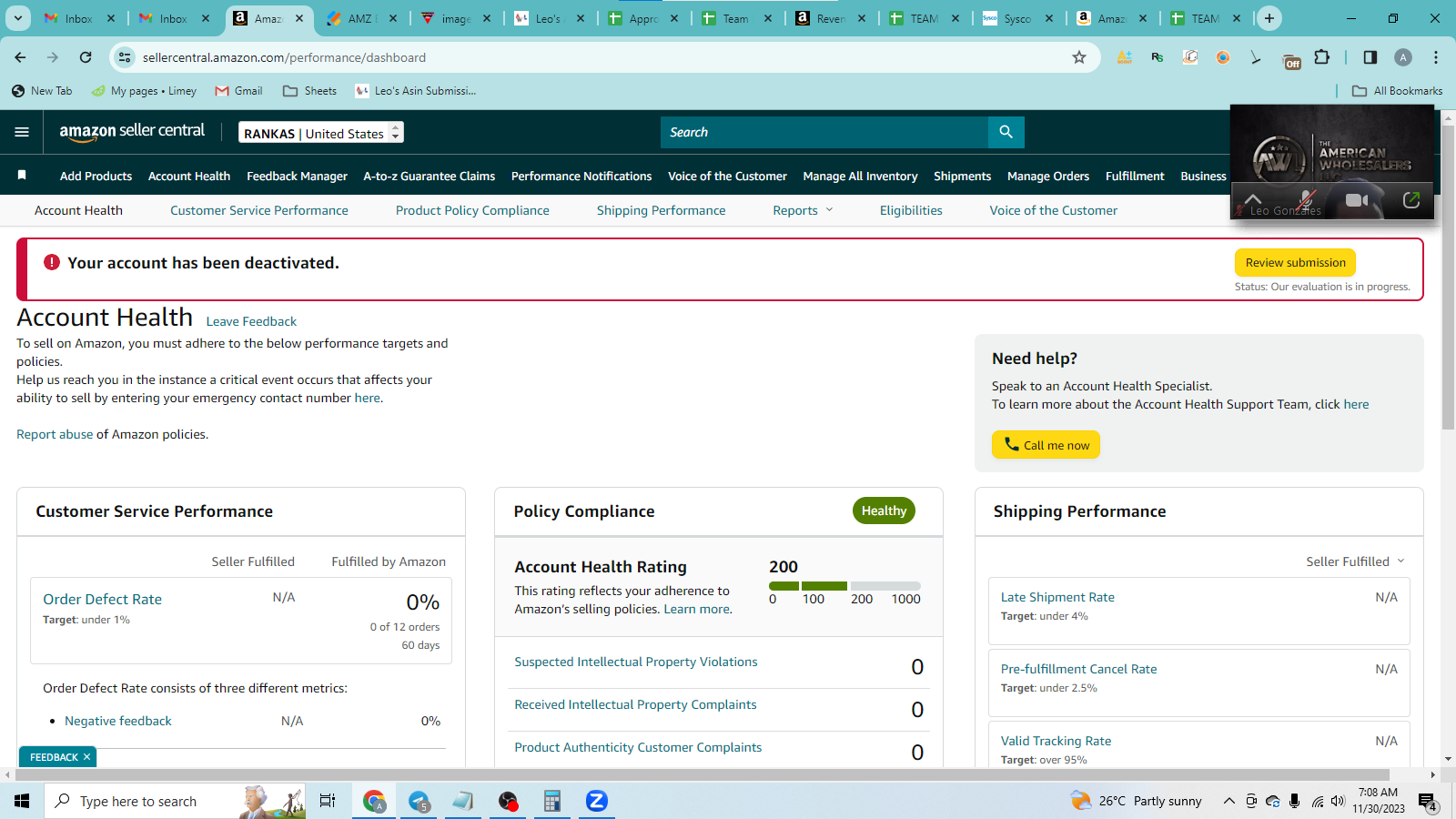Open Telegram from the taskbar

[419, 801]
